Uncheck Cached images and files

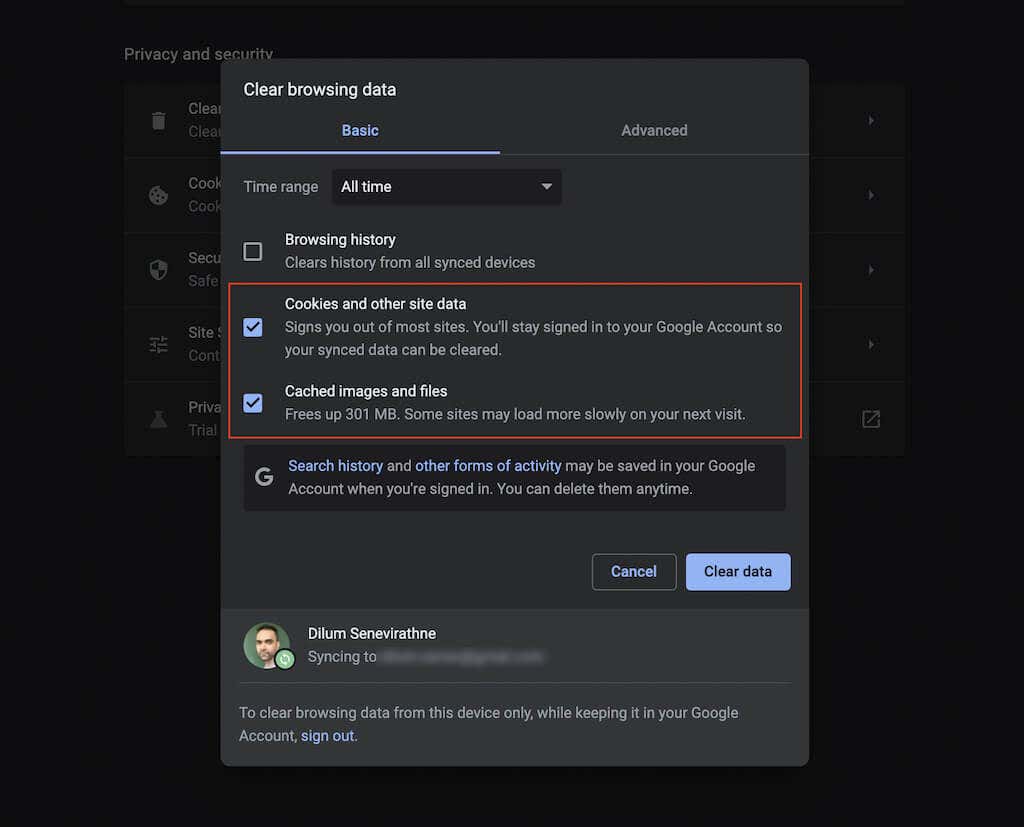coord(253,403)
